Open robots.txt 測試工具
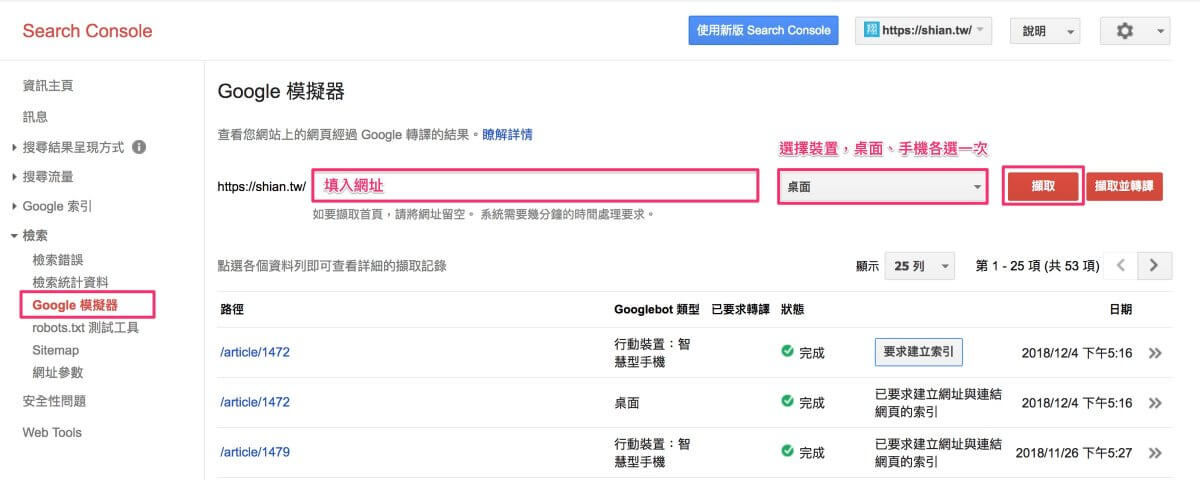 (x=85, y=328)
